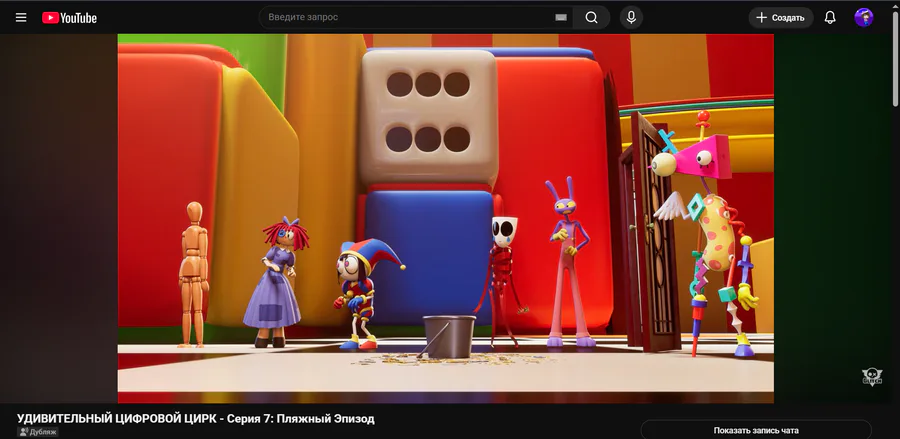The image size is (900, 439).
Task: Click the magnifier search button
Action: click(591, 17)
